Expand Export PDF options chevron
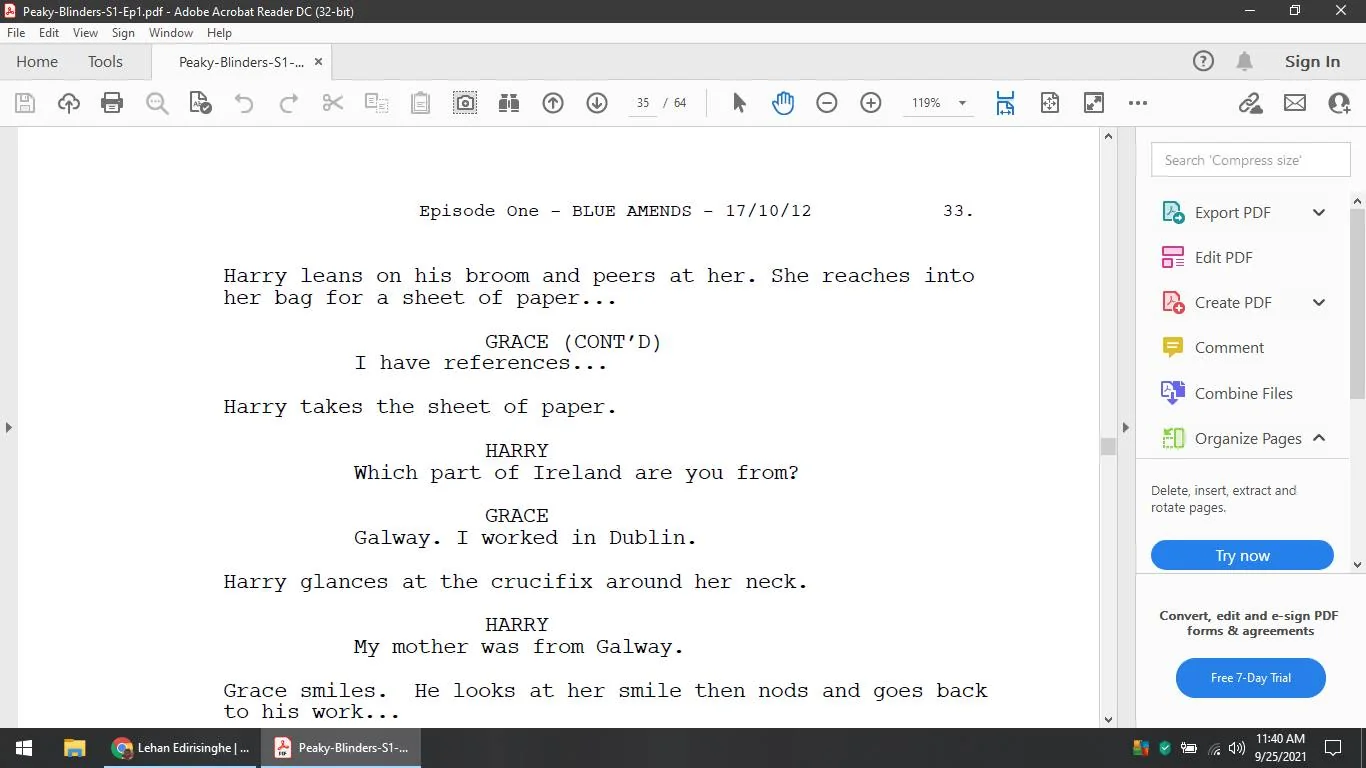1366x768 pixels. pos(1319,212)
